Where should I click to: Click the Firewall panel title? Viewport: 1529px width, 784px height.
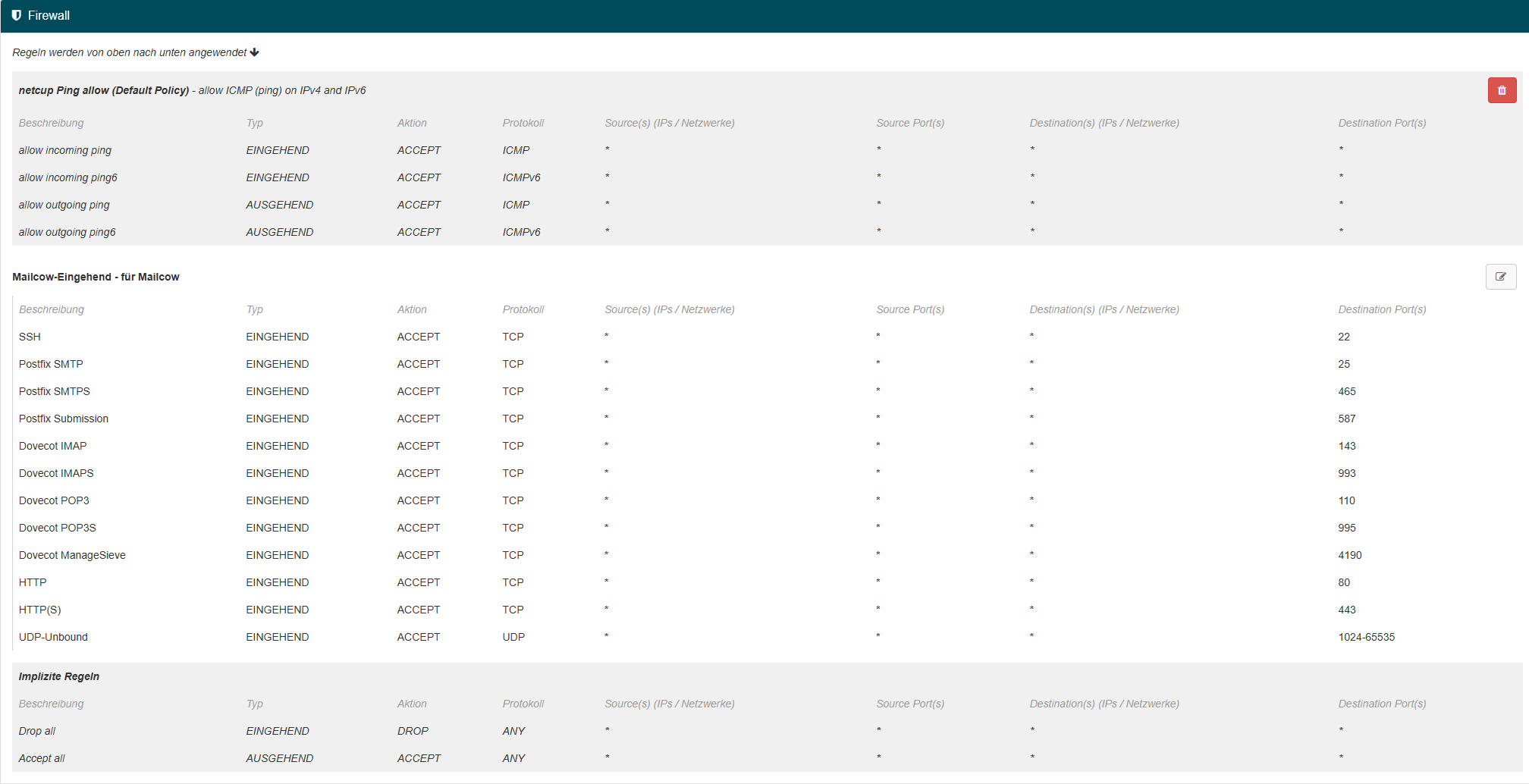tap(49, 15)
